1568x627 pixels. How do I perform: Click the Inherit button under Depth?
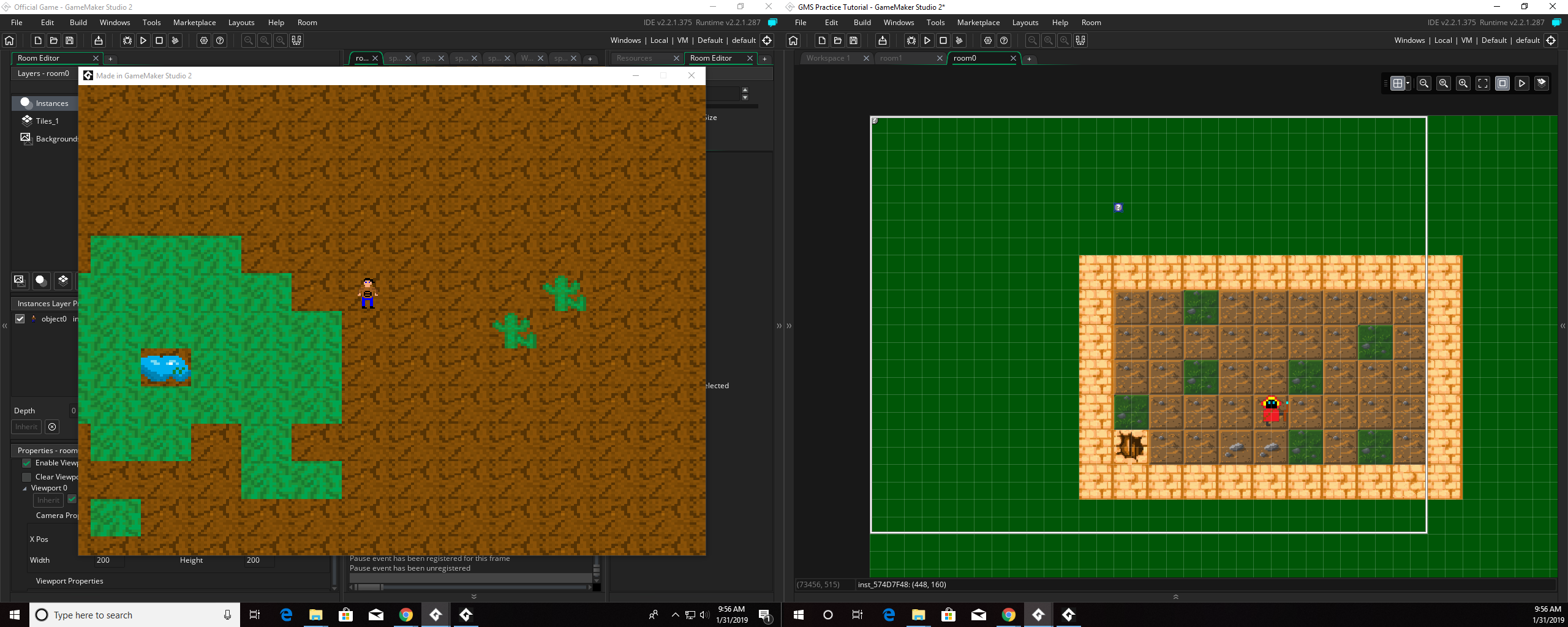[26, 427]
